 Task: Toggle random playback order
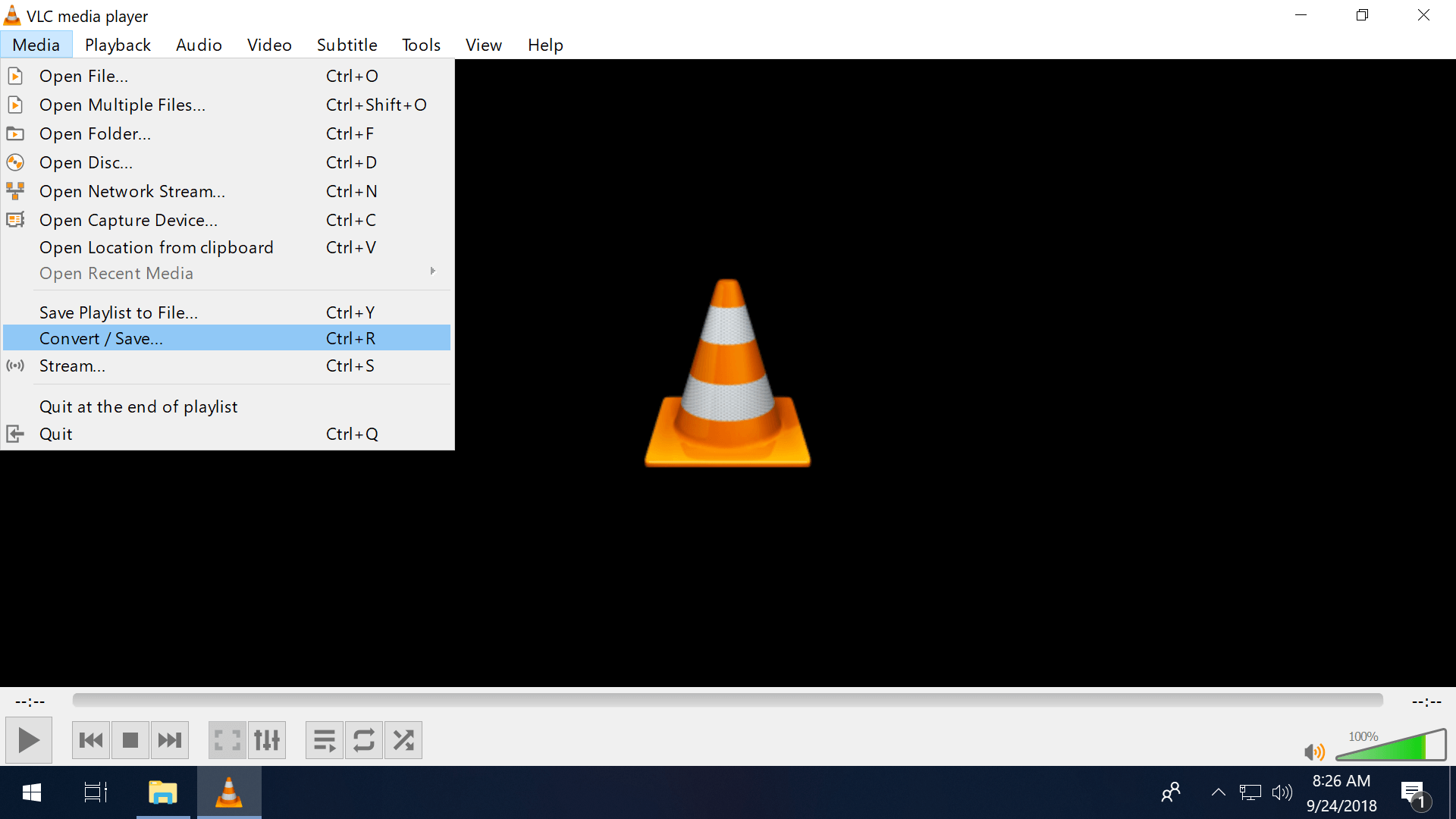coord(403,739)
